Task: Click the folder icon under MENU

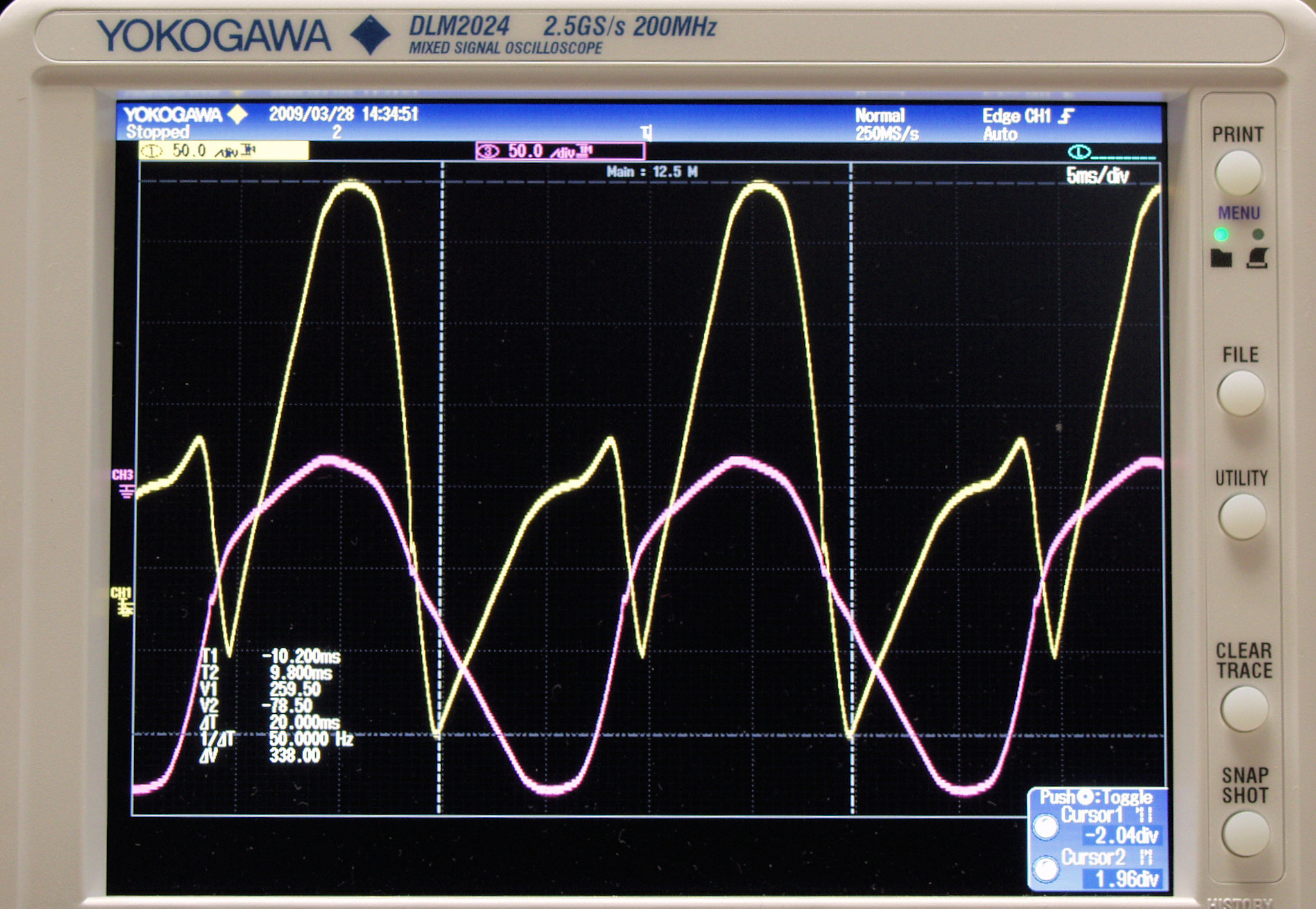Action: [x=1220, y=258]
